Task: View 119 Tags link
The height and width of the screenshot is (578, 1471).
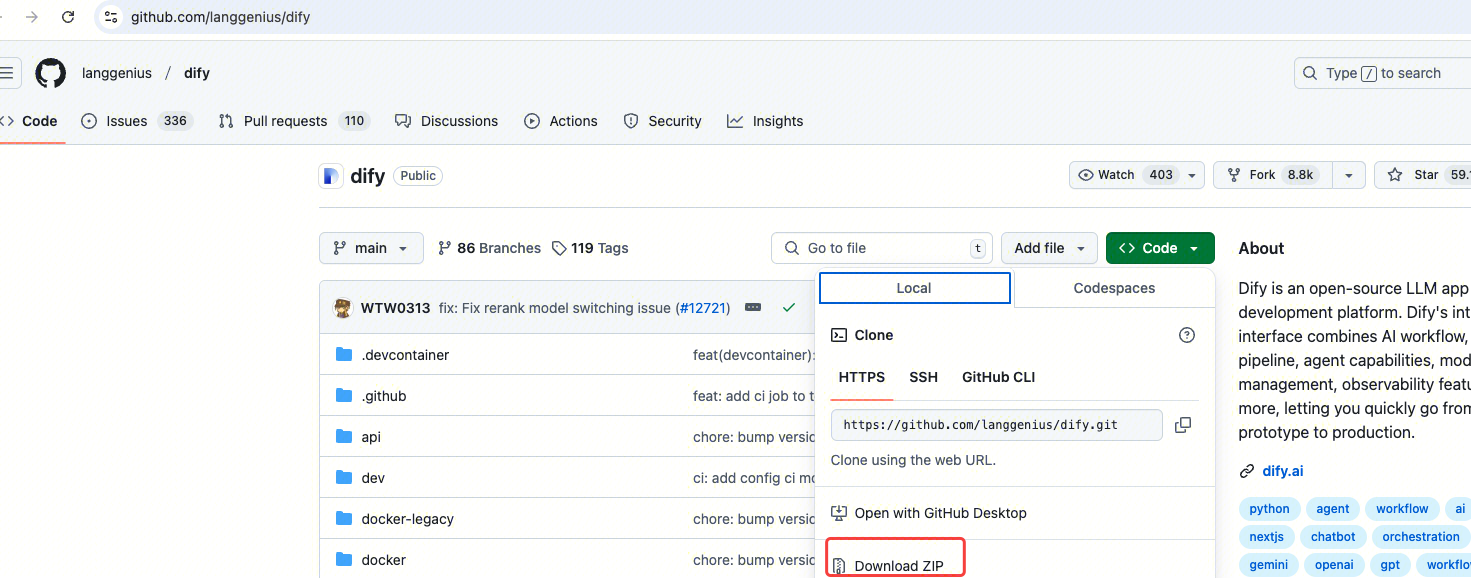Action: click(x=590, y=248)
